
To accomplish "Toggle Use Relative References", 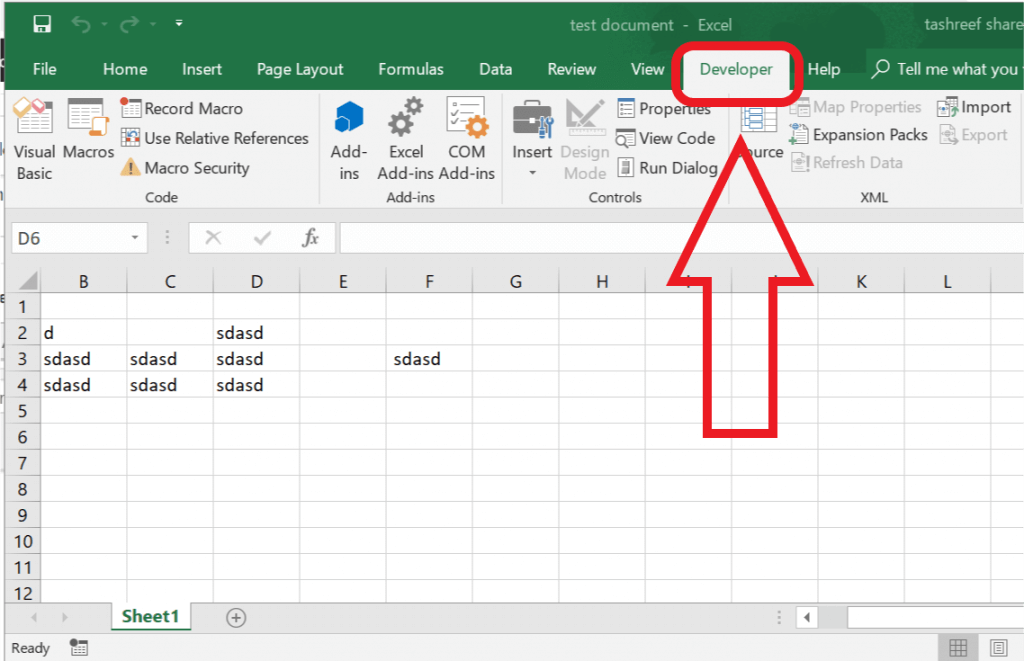I will [215, 138].
